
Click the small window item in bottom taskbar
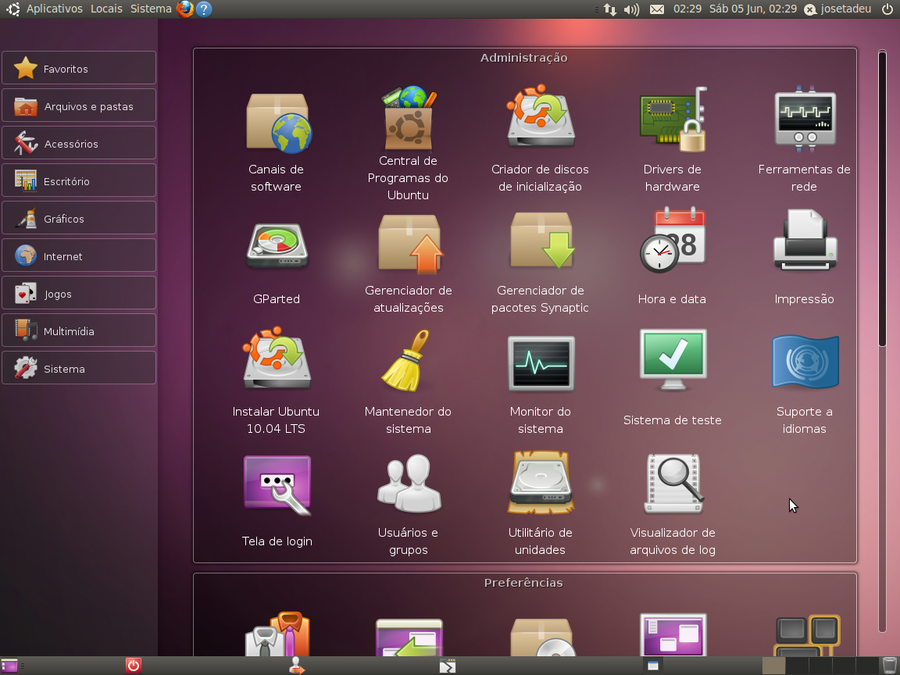tap(653, 666)
